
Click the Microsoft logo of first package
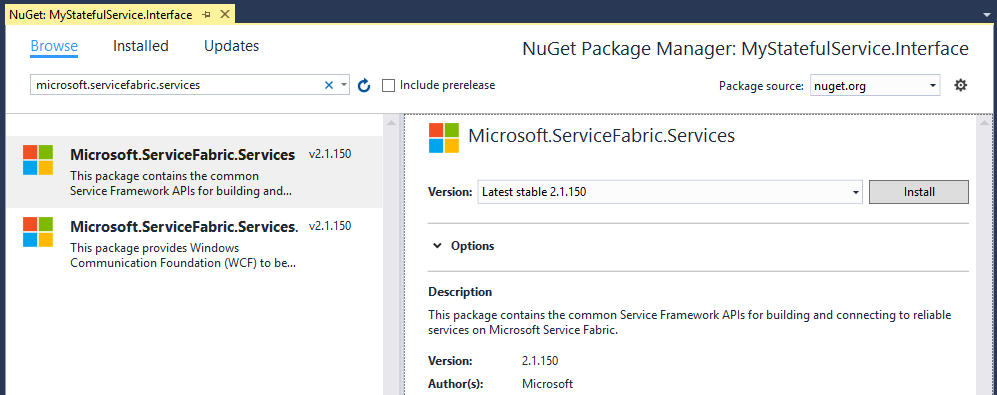pos(38,160)
